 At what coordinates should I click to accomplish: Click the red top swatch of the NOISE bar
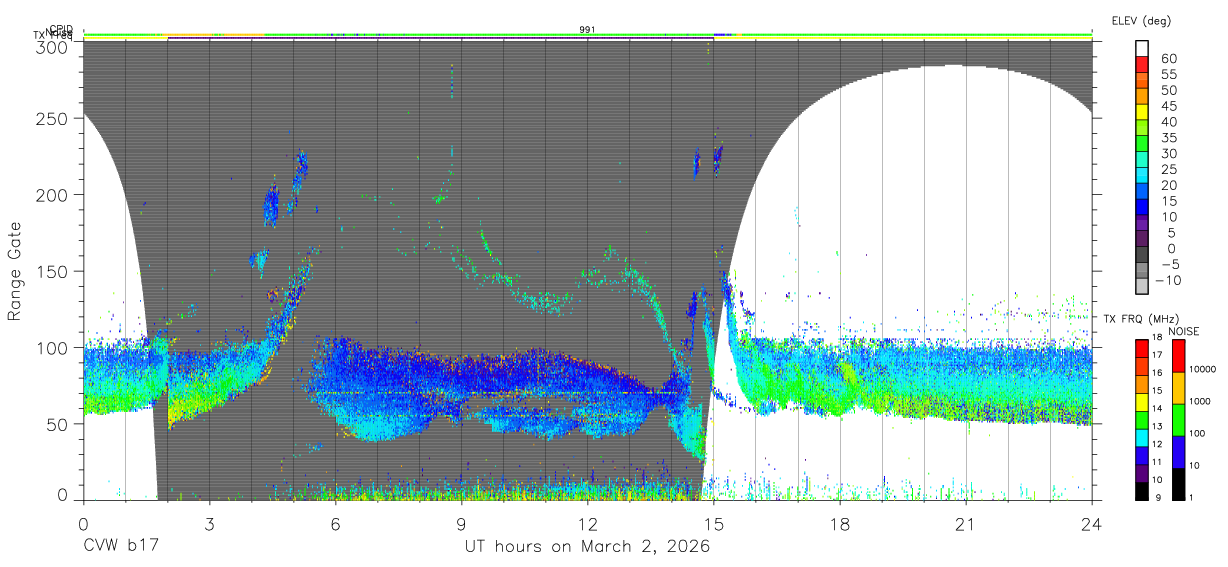[x=1179, y=355]
